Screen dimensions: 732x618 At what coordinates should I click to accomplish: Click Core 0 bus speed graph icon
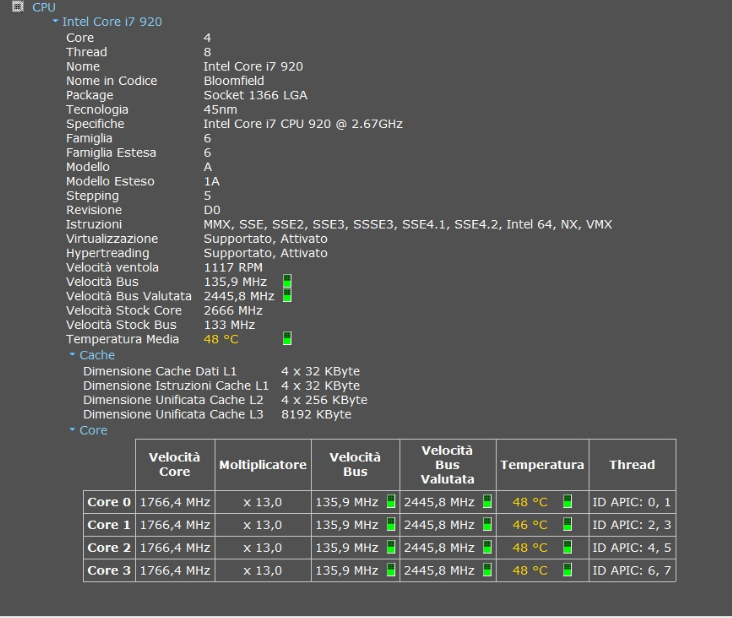click(391, 502)
